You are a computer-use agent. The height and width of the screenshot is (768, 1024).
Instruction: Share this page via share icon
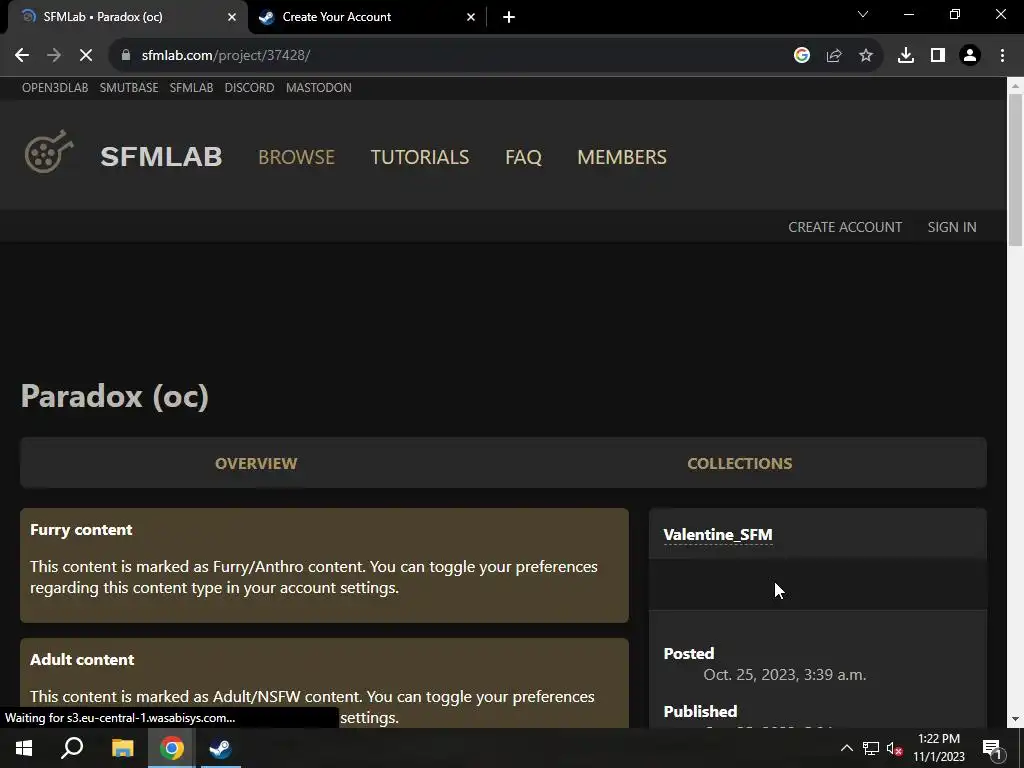[x=834, y=56]
